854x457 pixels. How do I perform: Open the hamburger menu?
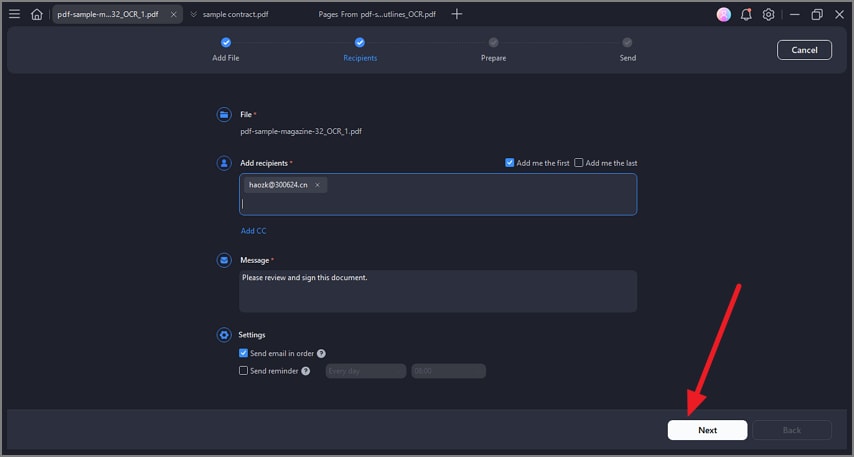coord(14,14)
